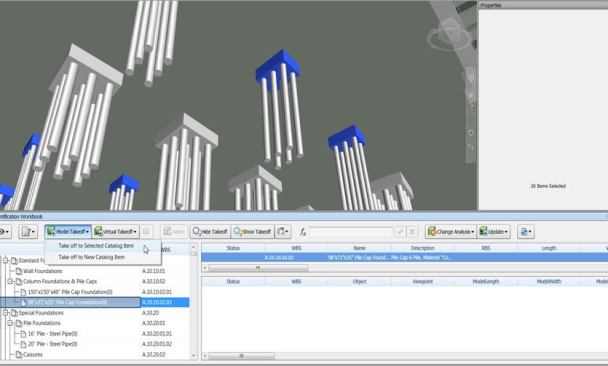Open the export/print dropdown icon

tap(525, 231)
